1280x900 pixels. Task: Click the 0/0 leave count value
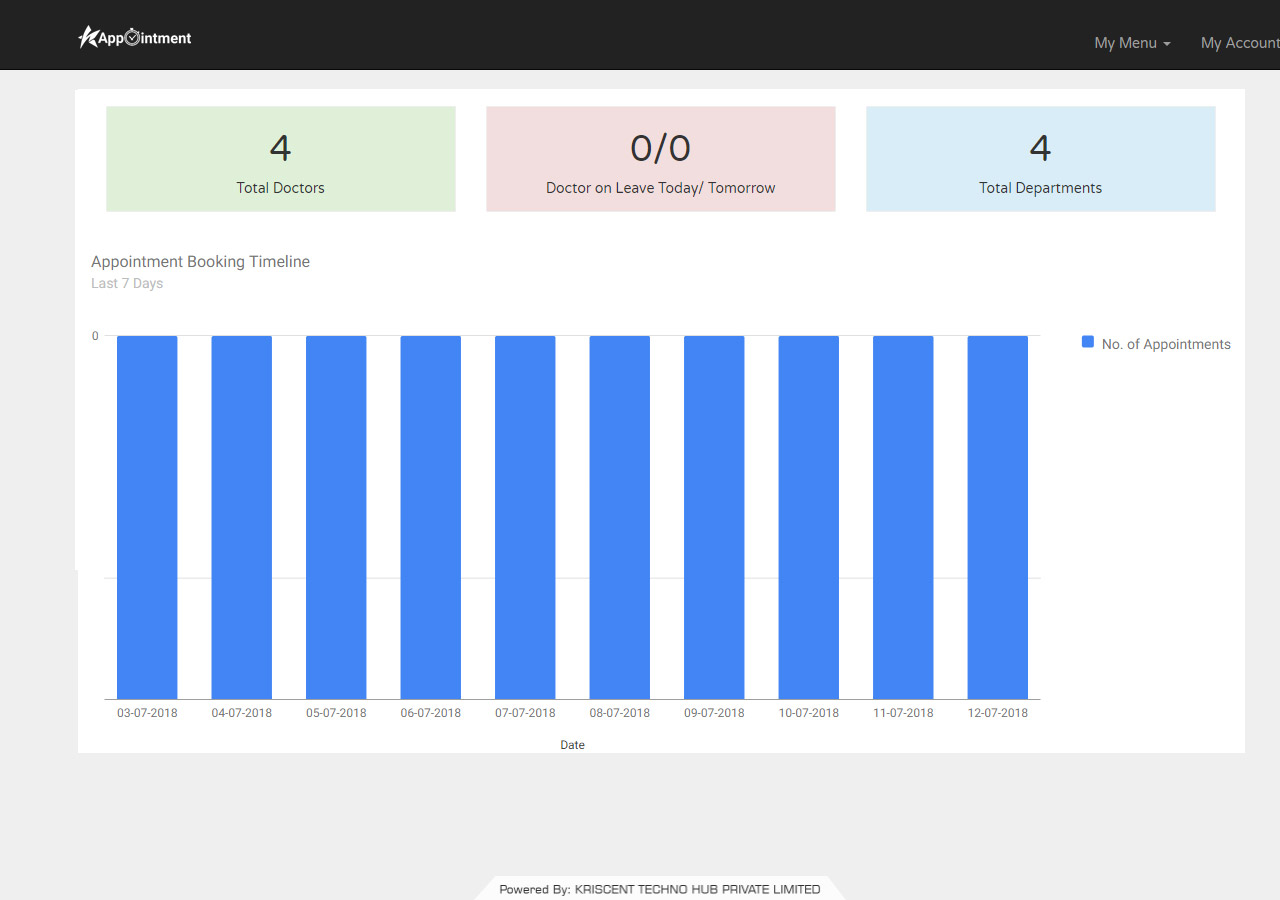(661, 148)
